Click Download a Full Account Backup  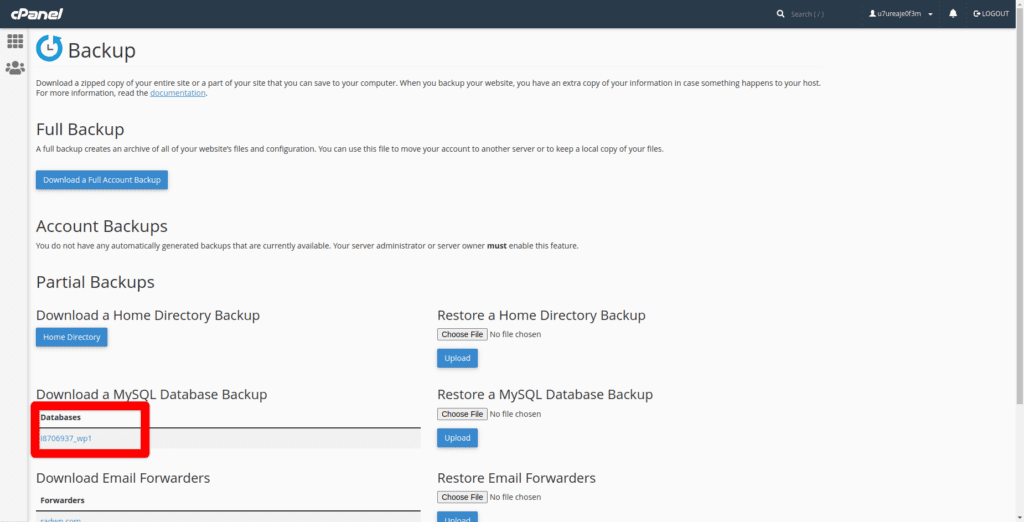pos(101,180)
